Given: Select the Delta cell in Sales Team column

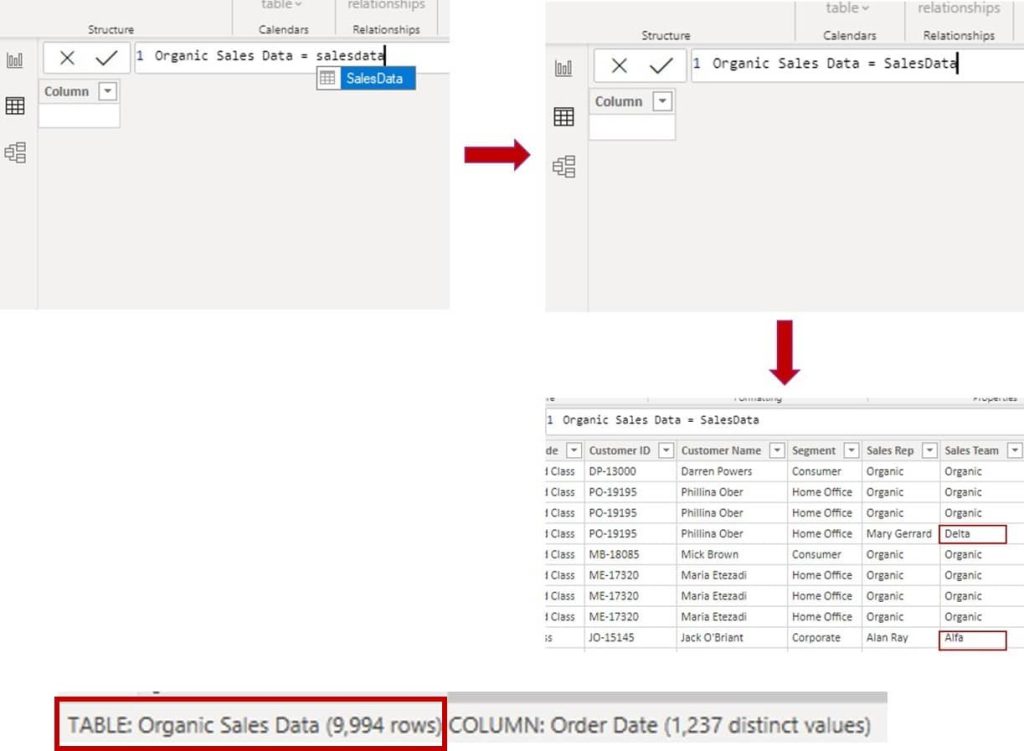Looking at the screenshot, I should coord(973,534).
